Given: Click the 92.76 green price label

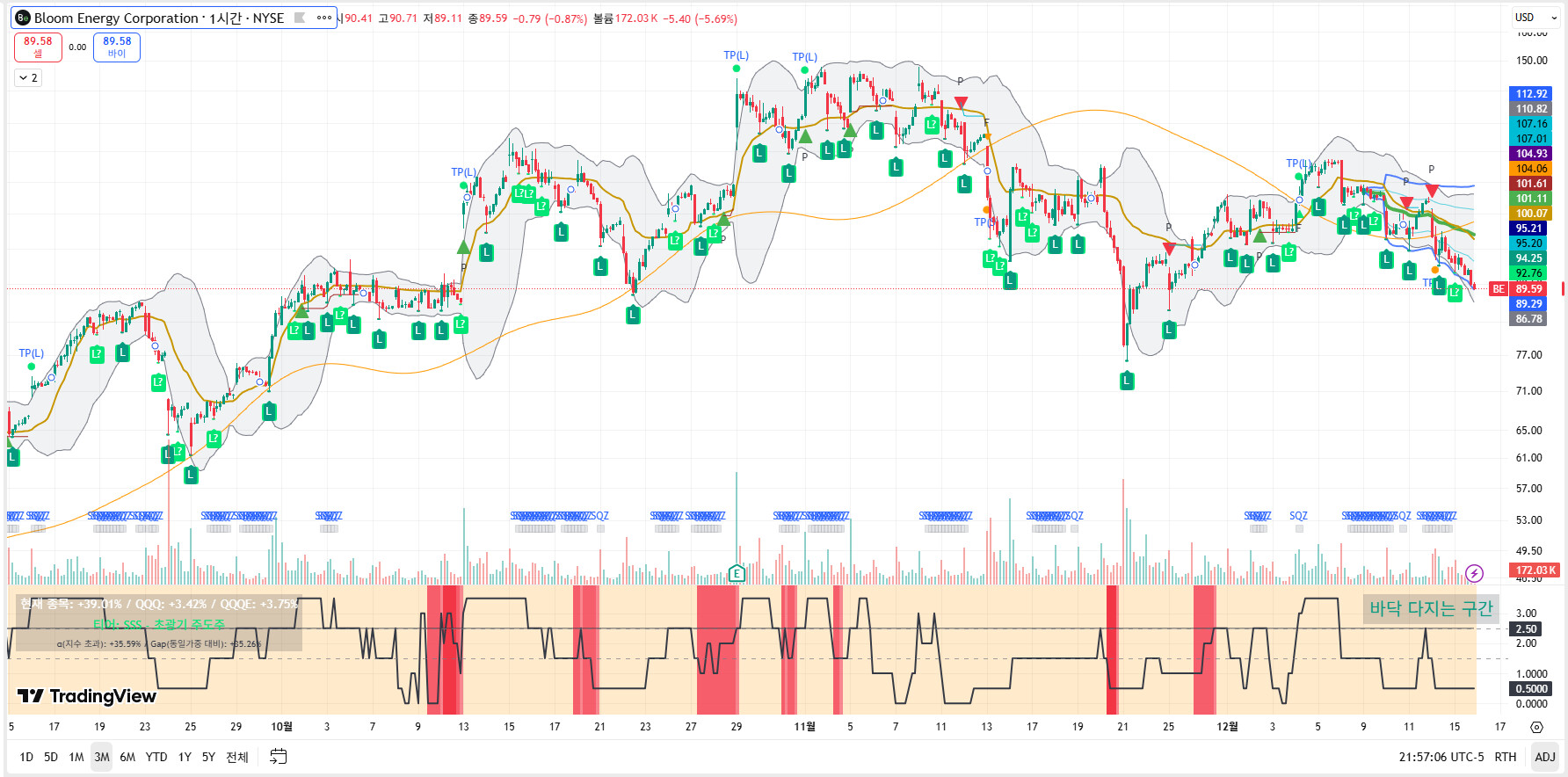Looking at the screenshot, I should (x=1529, y=273).
